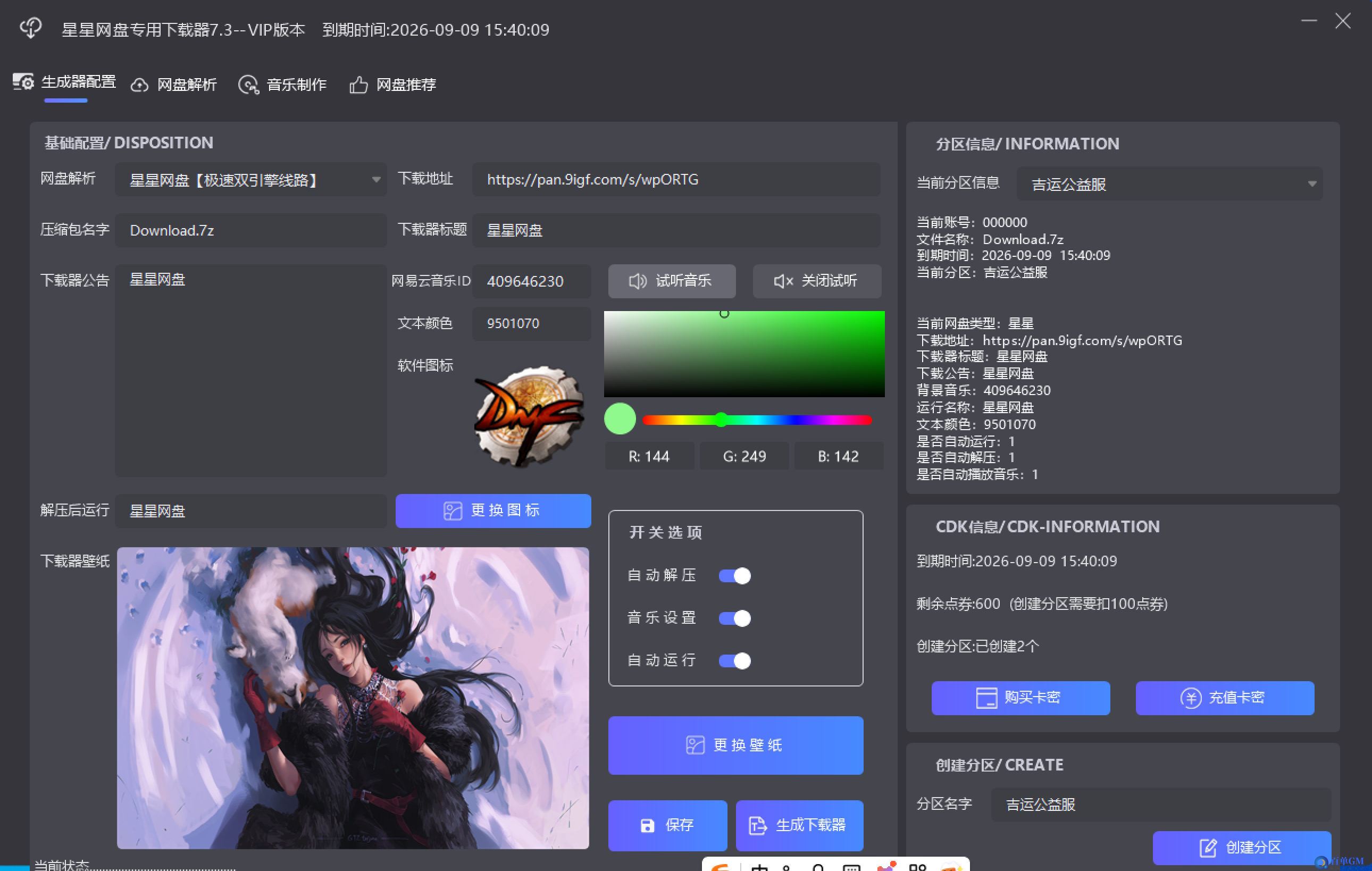
Task: Click the yen icon on 充值卡密
Action: point(1190,698)
